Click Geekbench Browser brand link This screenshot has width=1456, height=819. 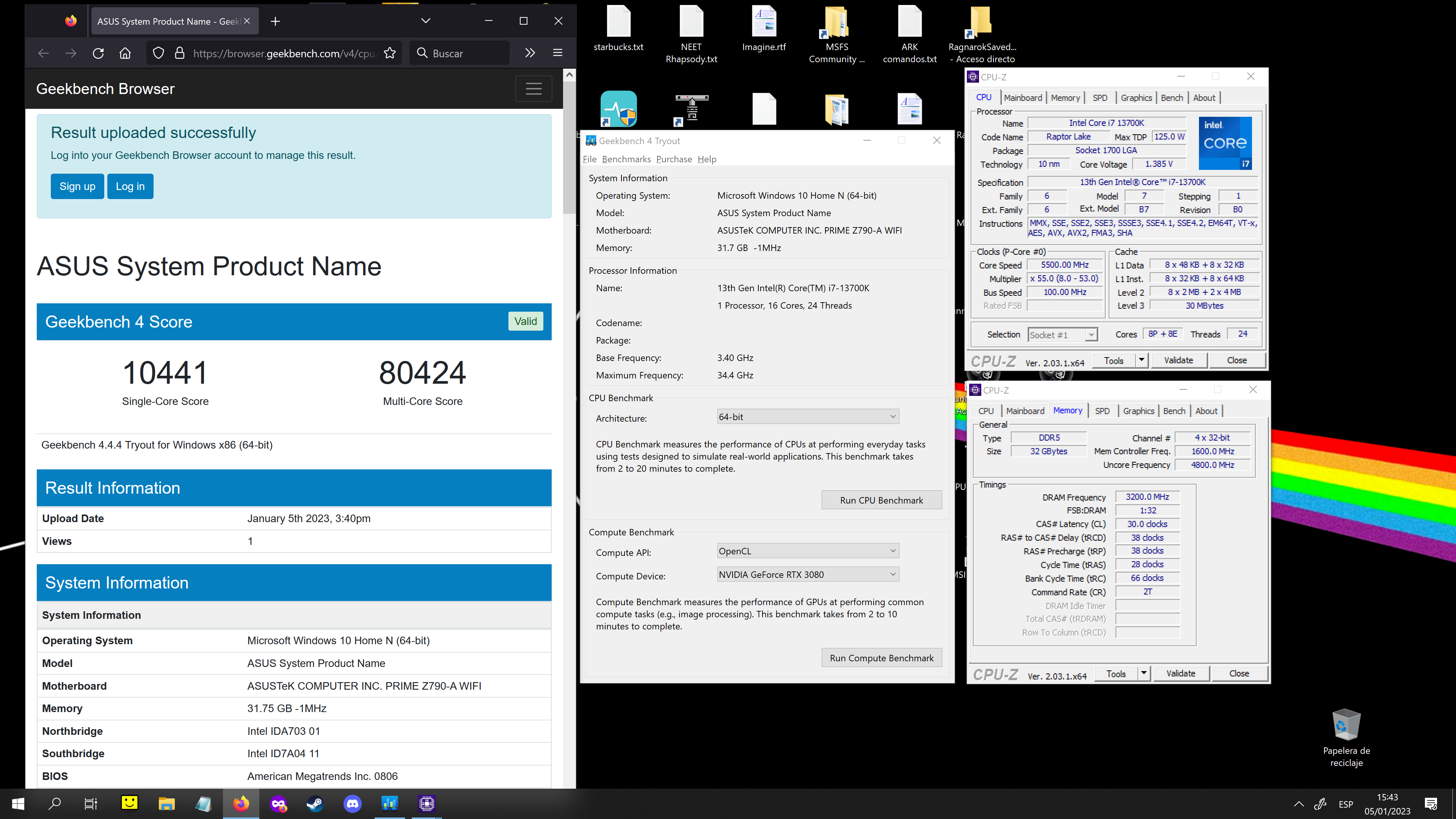105,89
